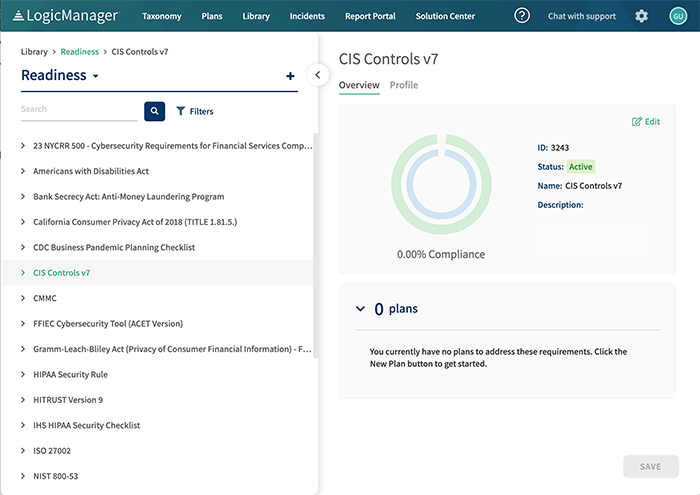Viewport: 700px width, 495px height.
Task: Open the Solution Center menu
Action: [445, 16]
